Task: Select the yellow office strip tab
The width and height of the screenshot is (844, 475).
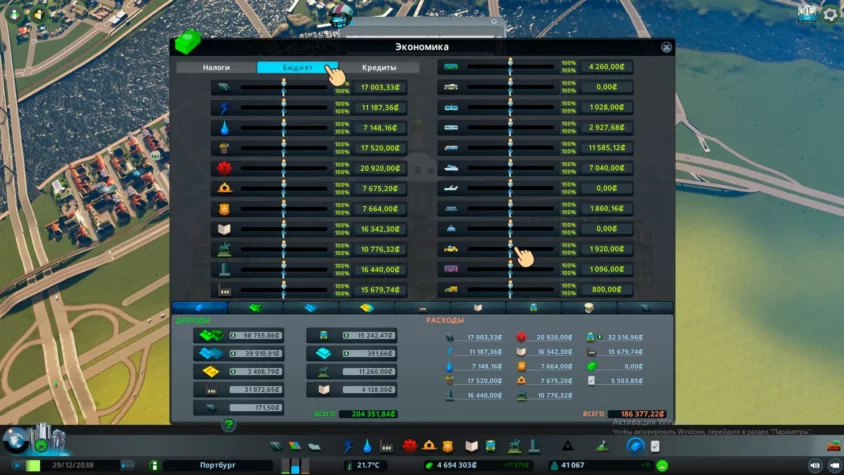Action: tap(367, 308)
